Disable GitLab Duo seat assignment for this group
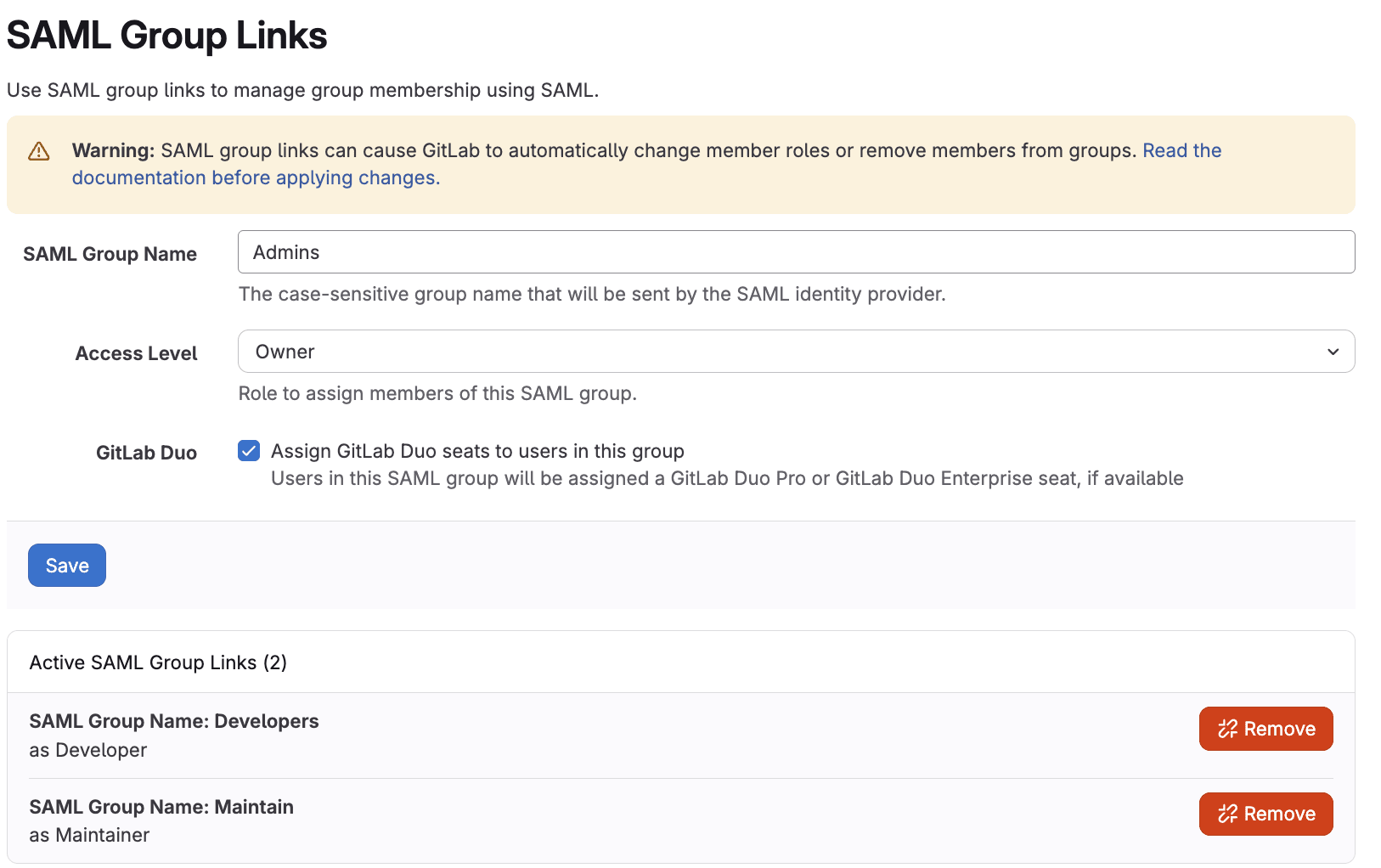Image resolution: width=1381 pixels, height=868 pixels. (x=248, y=451)
